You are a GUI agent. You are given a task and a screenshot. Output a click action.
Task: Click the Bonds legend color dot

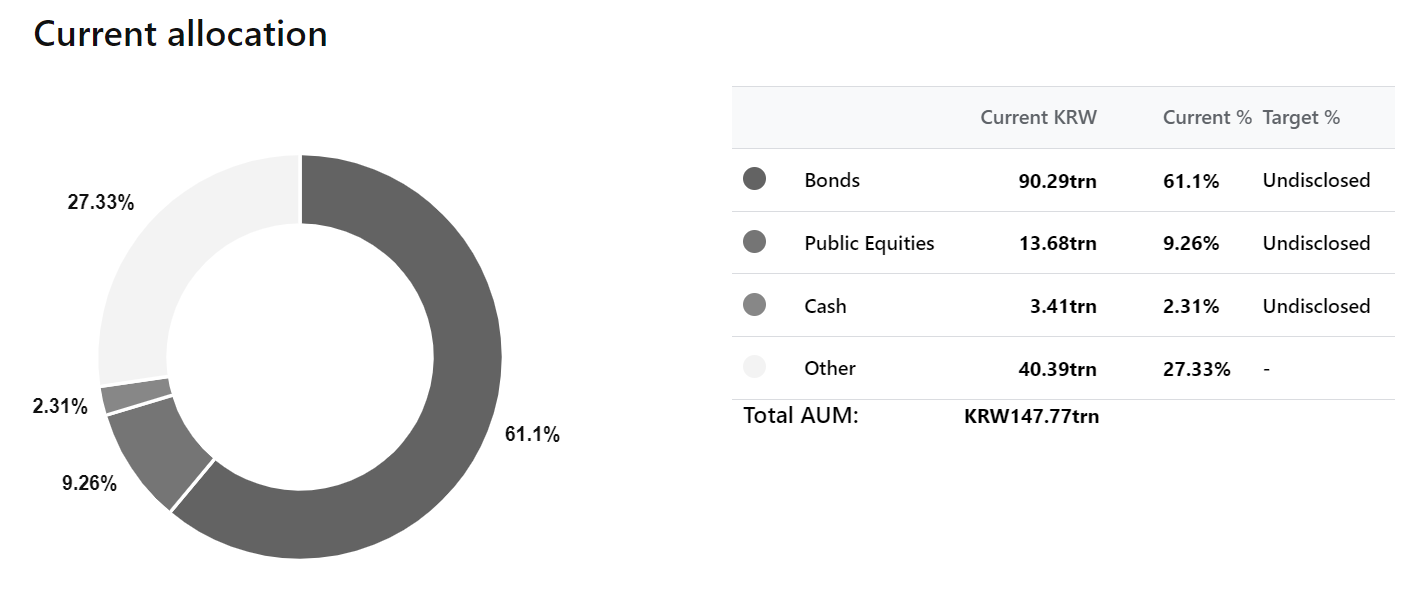pyautogui.click(x=755, y=179)
